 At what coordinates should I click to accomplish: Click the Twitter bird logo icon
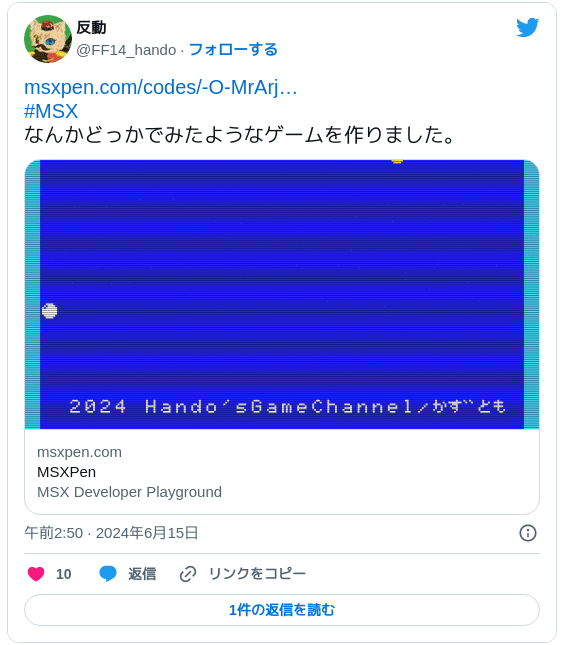[x=527, y=27]
